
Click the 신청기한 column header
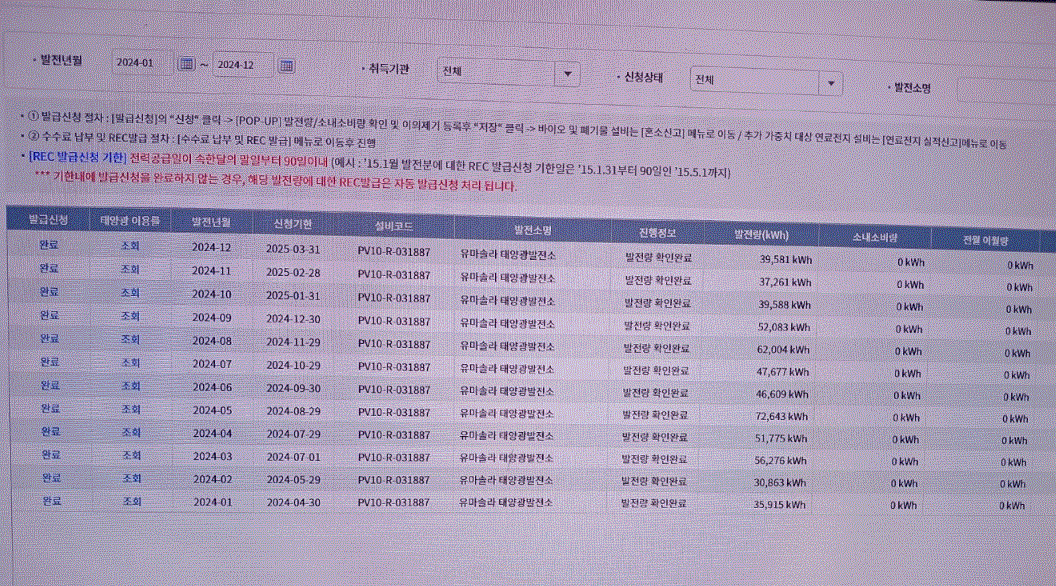point(292,224)
